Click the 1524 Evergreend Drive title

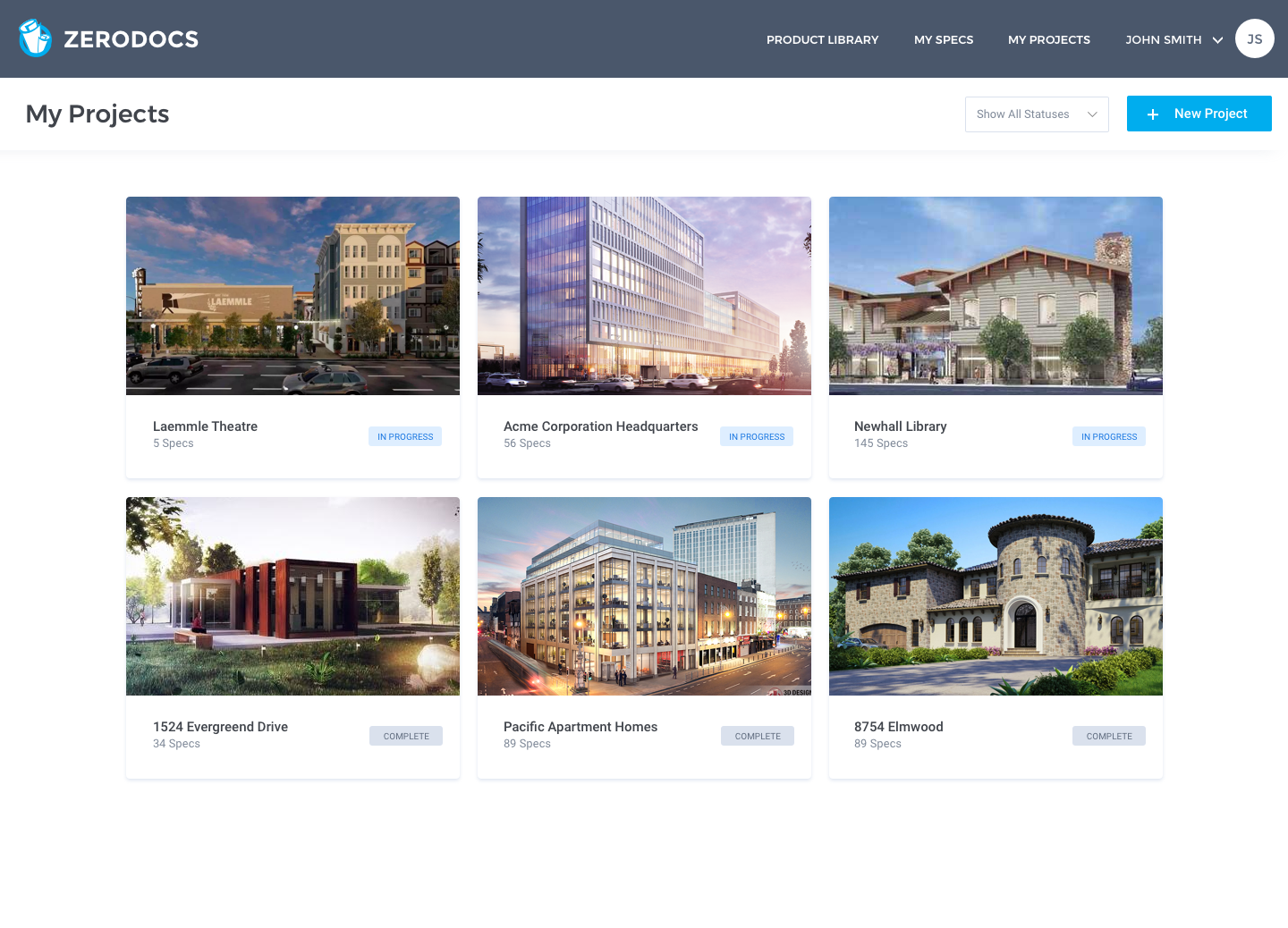[220, 727]
